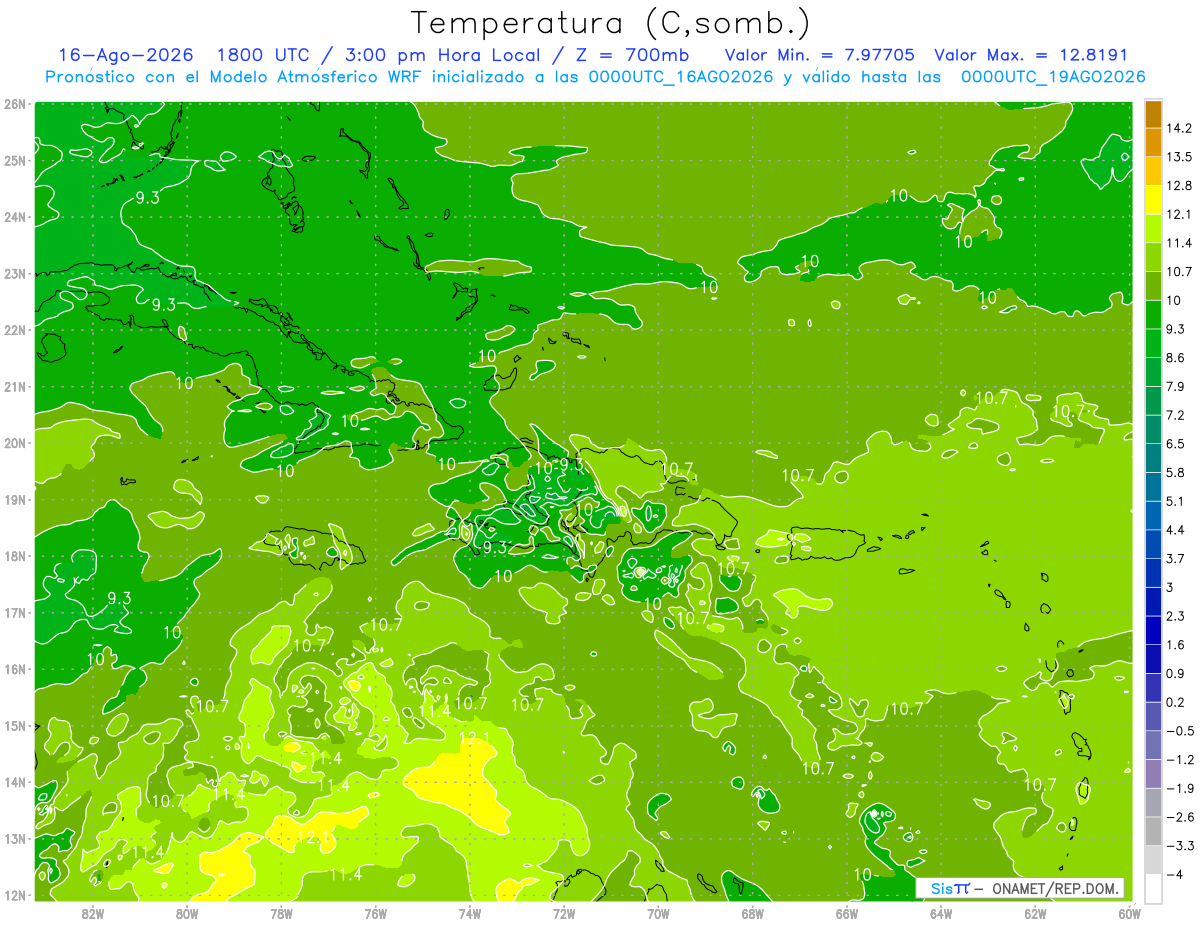
Task: Click the dark blue swatch between 1.6 and 2.3
Action: click(x=1154, y=630)
